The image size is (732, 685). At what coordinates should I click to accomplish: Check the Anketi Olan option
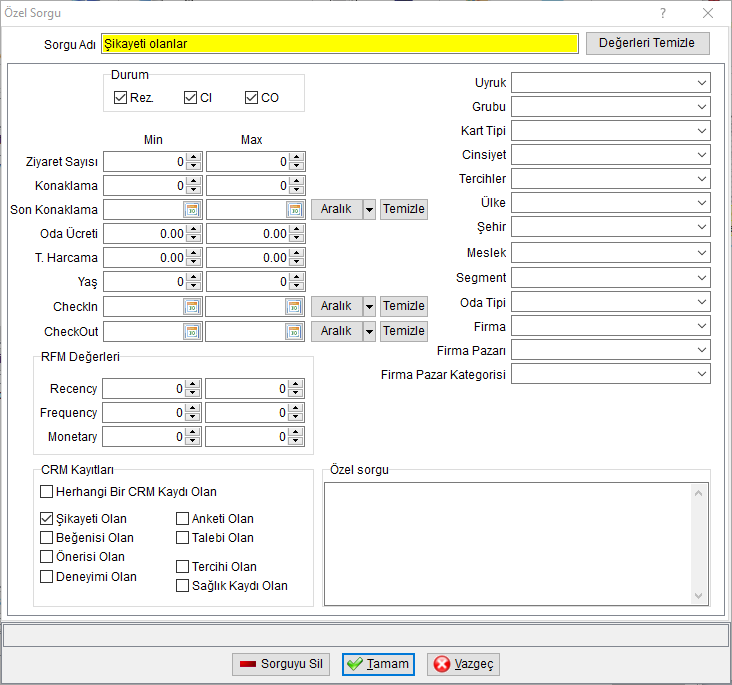[182, 519]
